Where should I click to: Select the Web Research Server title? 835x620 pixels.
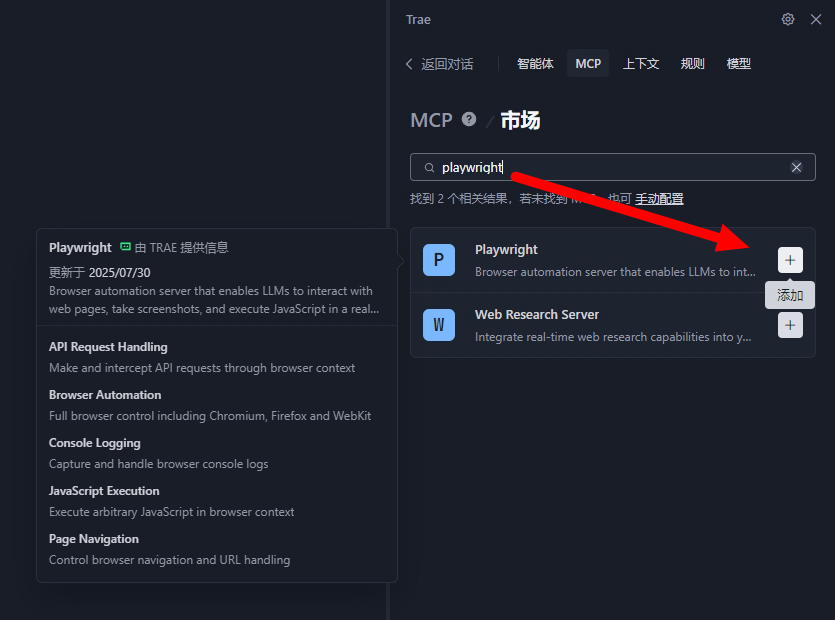pyautogui.click(x=537, y=315)
